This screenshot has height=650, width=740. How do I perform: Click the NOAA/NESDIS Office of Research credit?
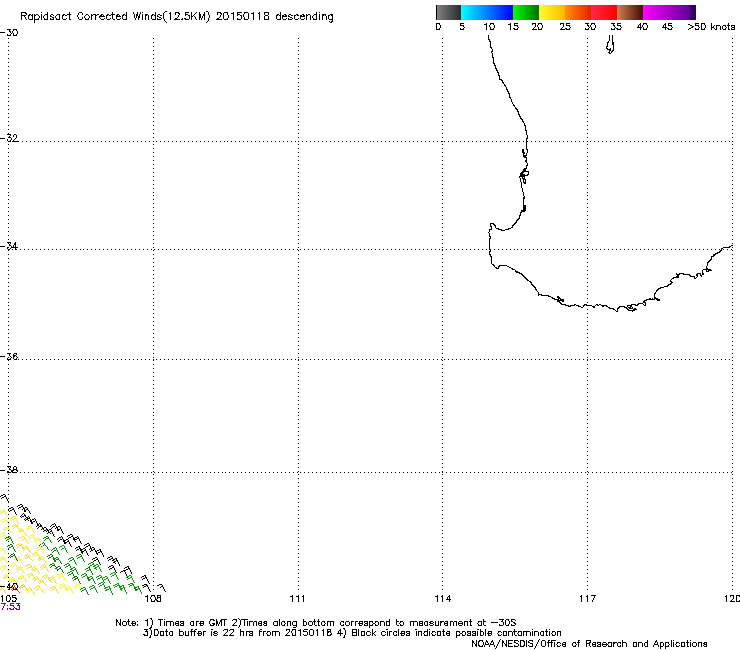(x=589, y=644)
